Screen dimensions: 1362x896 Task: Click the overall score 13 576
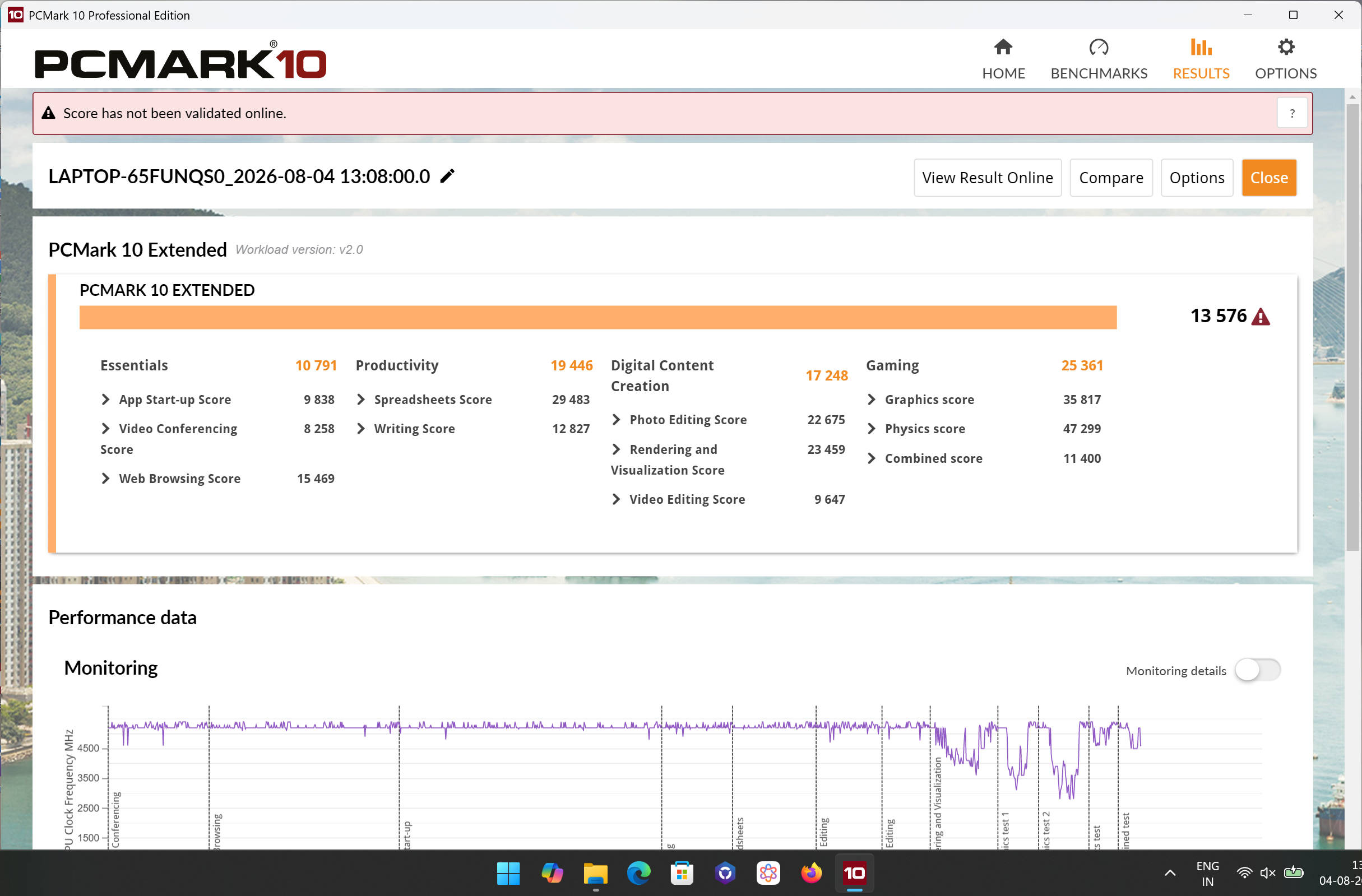pos(1219,316)
